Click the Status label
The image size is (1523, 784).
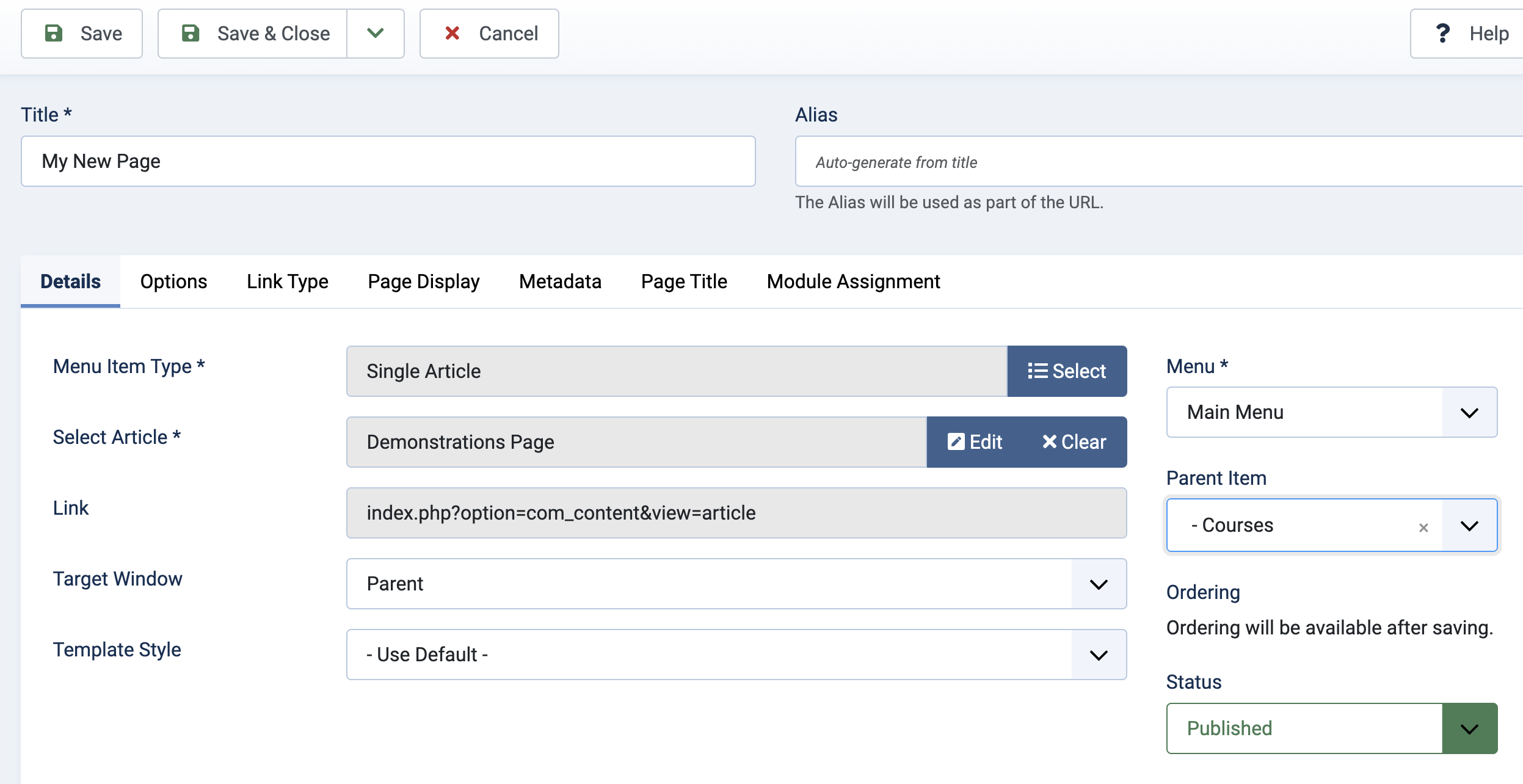coord(1194,682)
